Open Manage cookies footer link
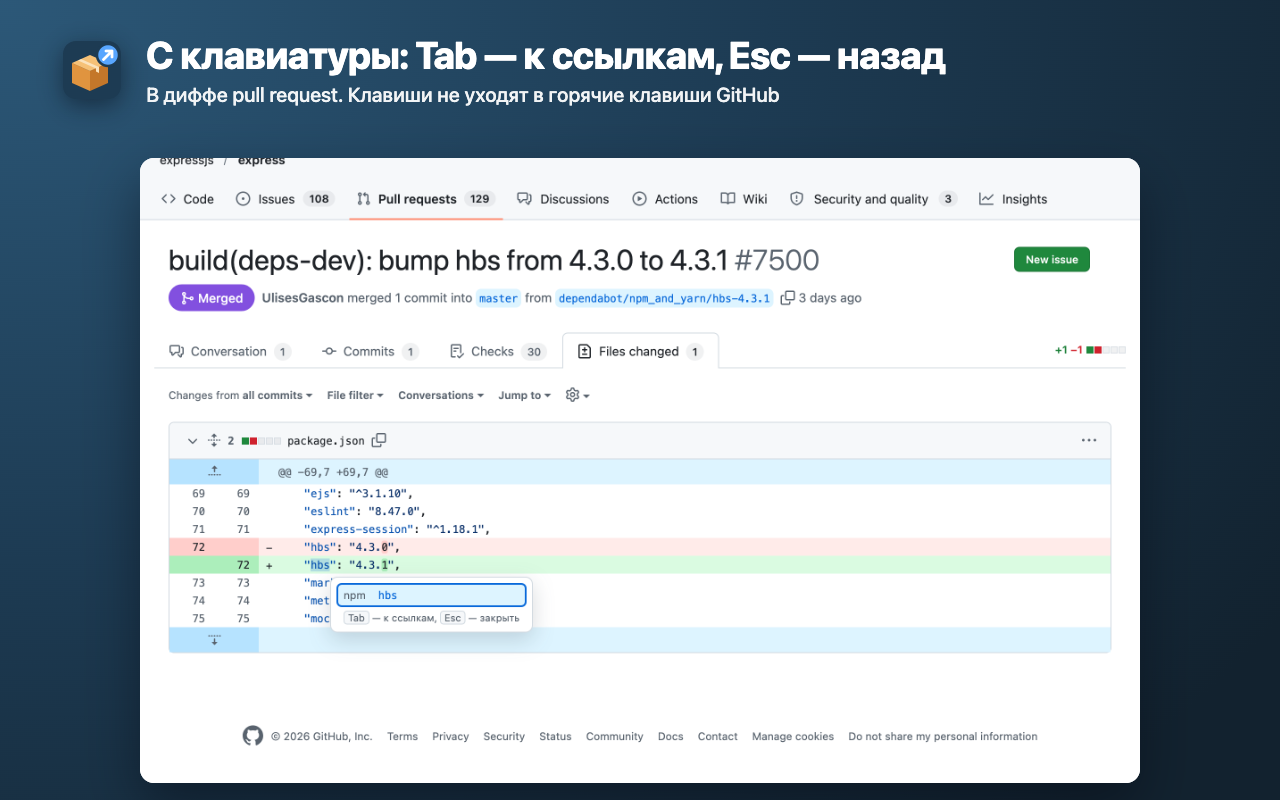The image size is (1280, 800). [x=793, y=736]
